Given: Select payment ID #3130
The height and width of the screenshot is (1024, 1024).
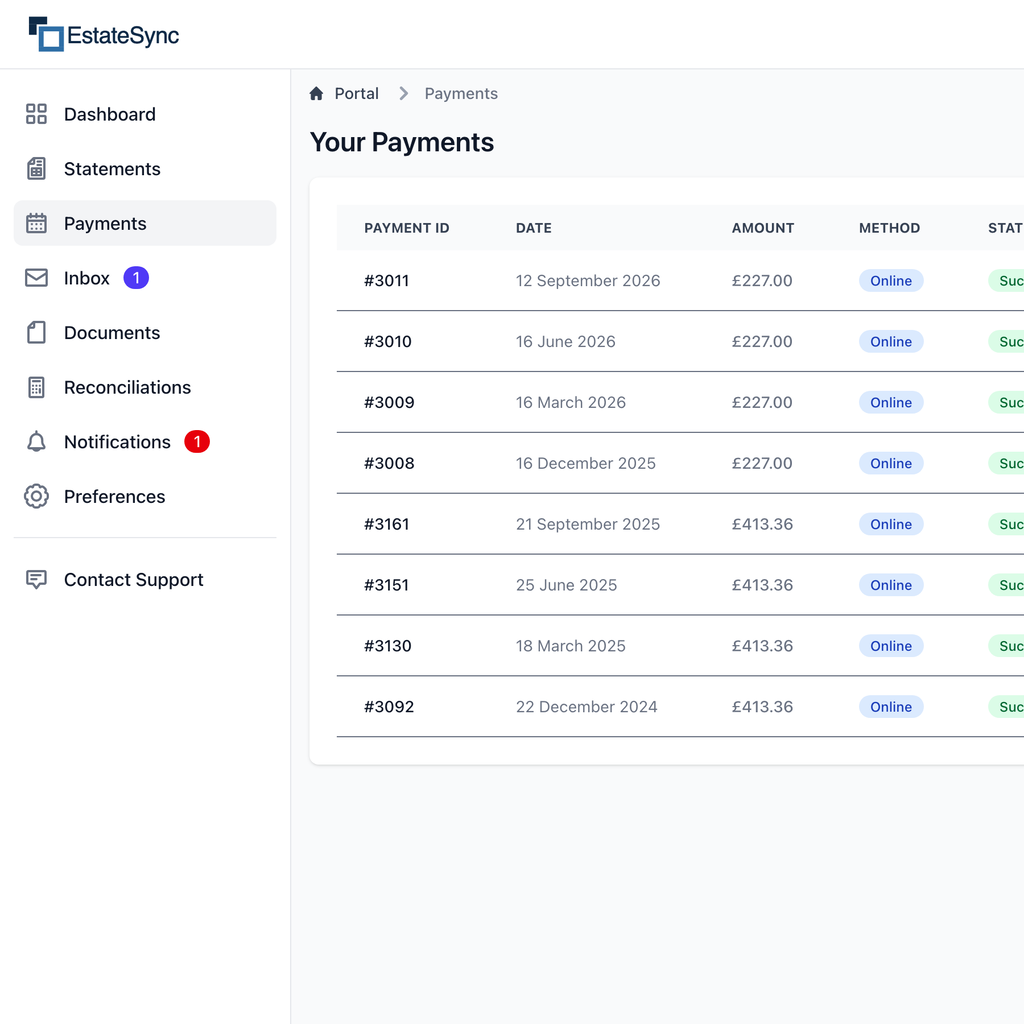Looking at the screenshot, I should point(388,646).
